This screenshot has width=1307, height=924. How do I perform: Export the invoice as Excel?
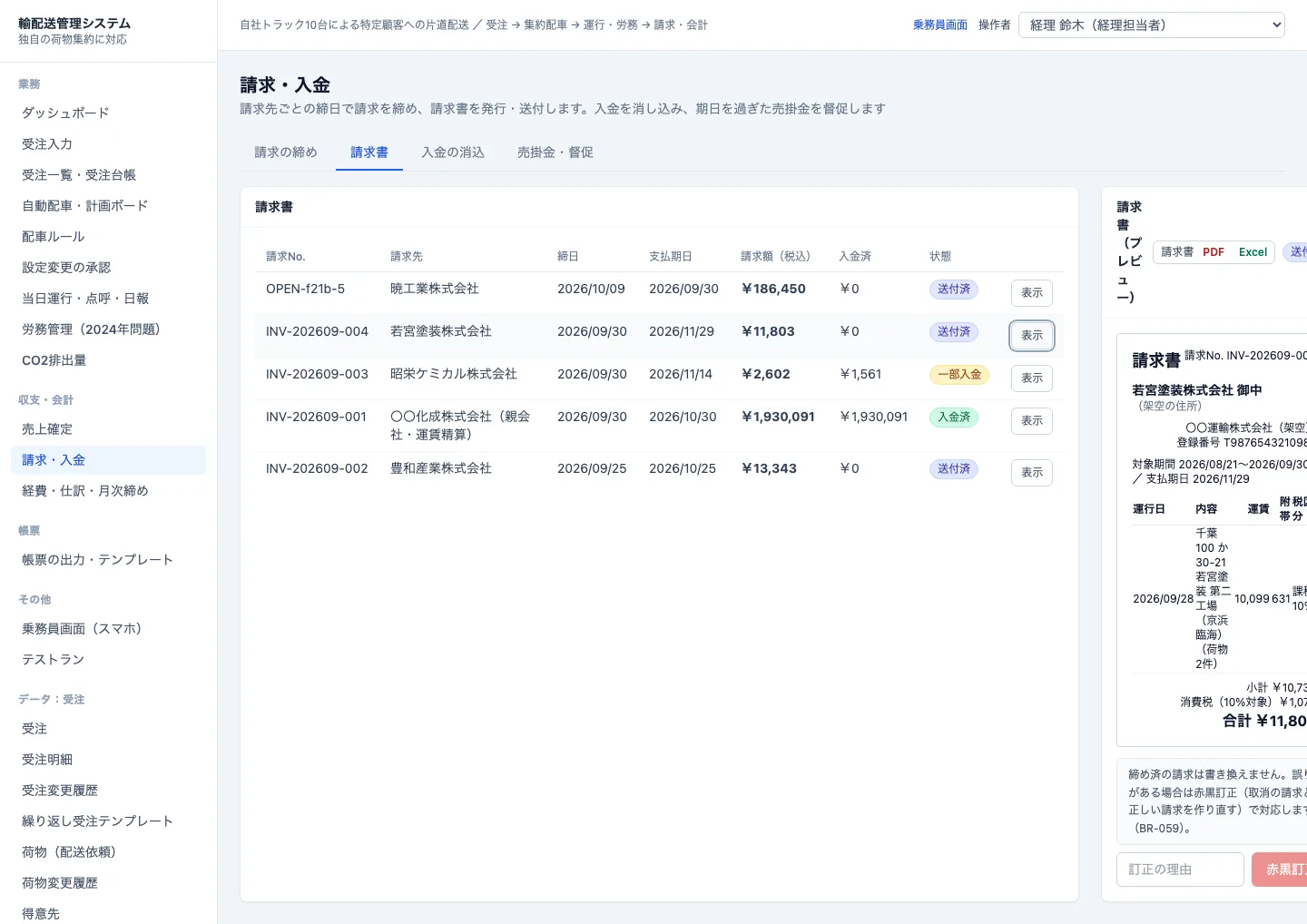pos(1253,252)
